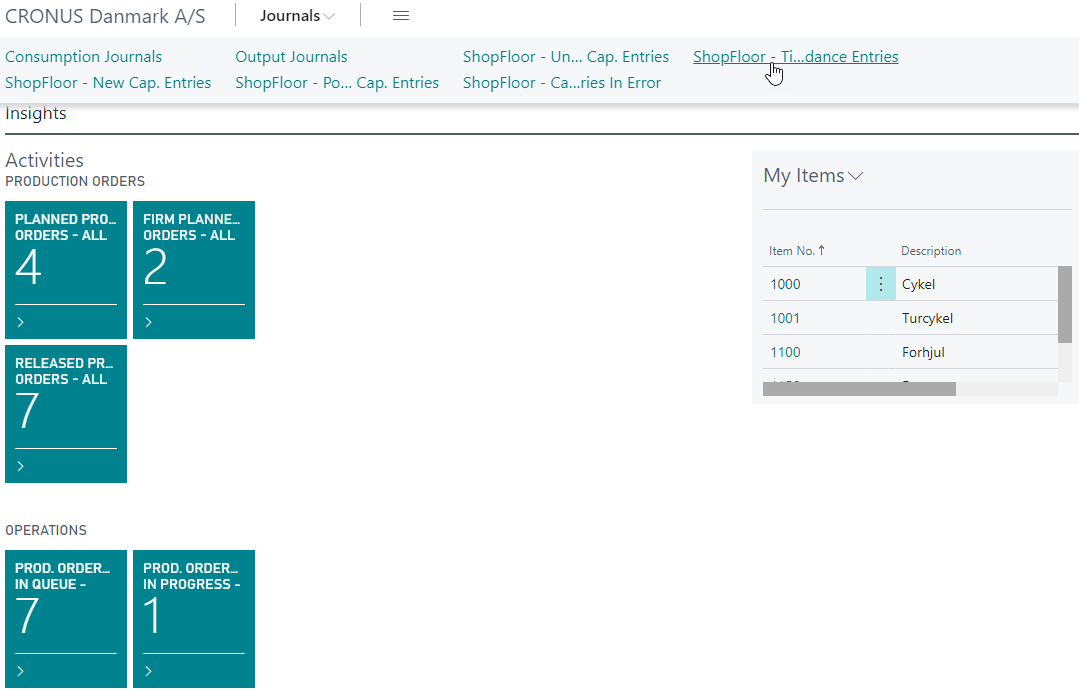The width and height of the screenshot is (1079, 691).
Task: Click the Firm Planned Orders - All tile
Action: (x=194, y=270)
